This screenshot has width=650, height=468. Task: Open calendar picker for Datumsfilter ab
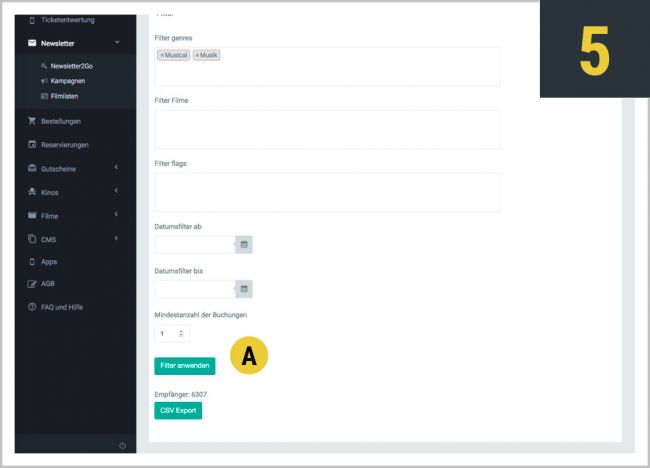244,244
